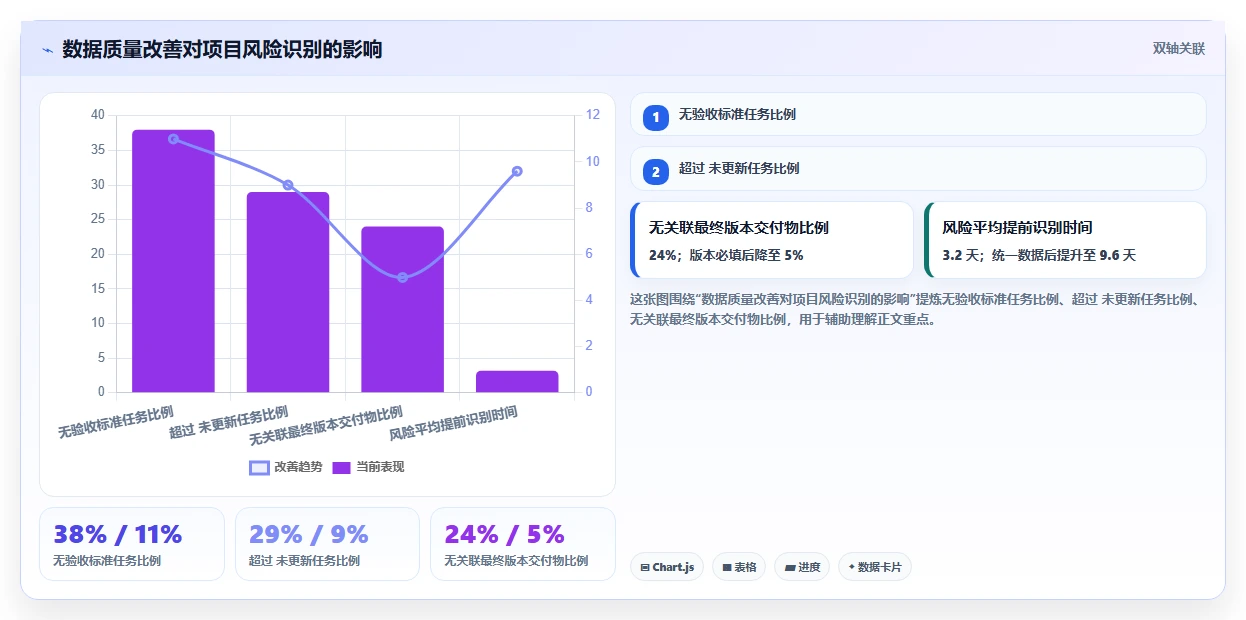Click the short bar for 风险平均提前识别时间
Screen dimensions: 1246x620
(x=517, y=381)
